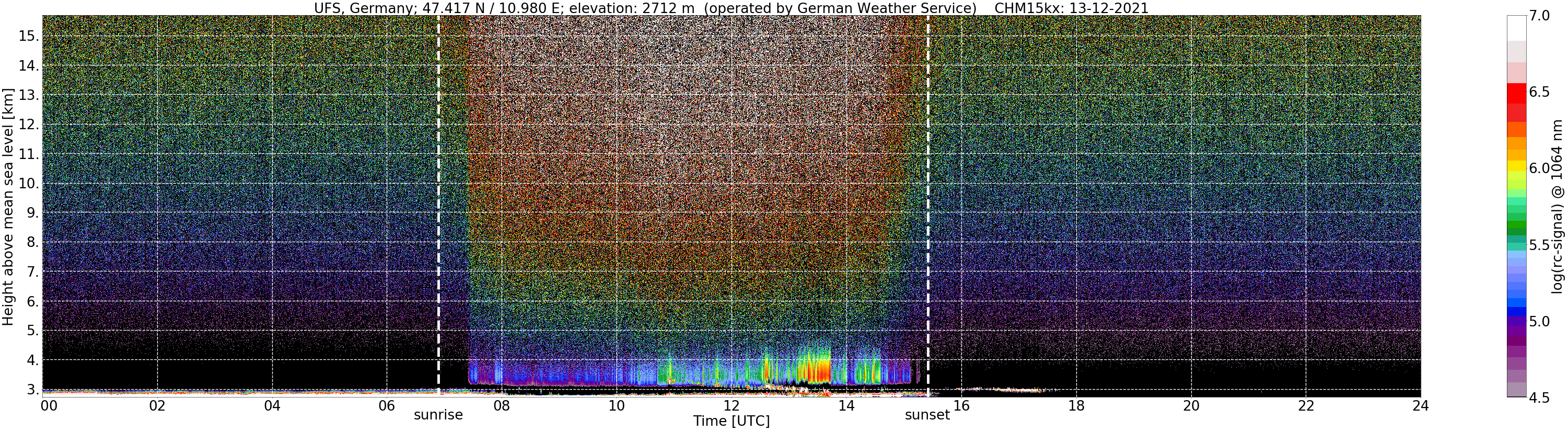The image size is (1568, 431).
Task: Click the 02 tick label on the time axis
Action: 158,405
